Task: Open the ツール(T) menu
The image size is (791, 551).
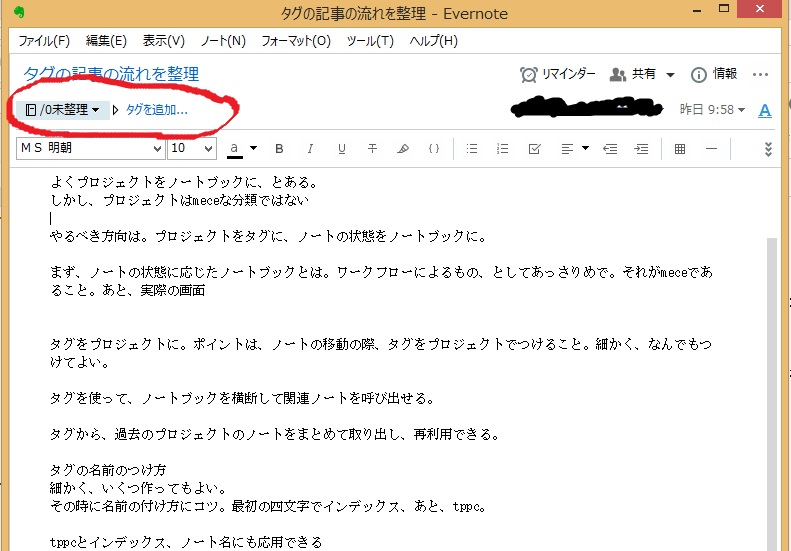Action: click(x=370, y=40)
